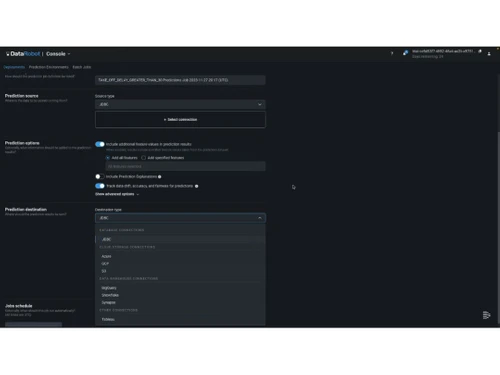Select Snowflake from the destination list
This screenshot has height=375, width=500.
(x=180, y=295)
